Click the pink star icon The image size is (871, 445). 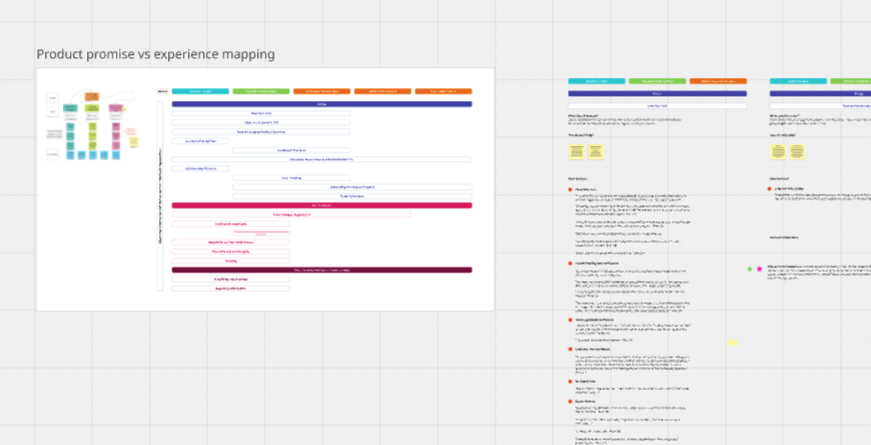(x=760, y=269)
